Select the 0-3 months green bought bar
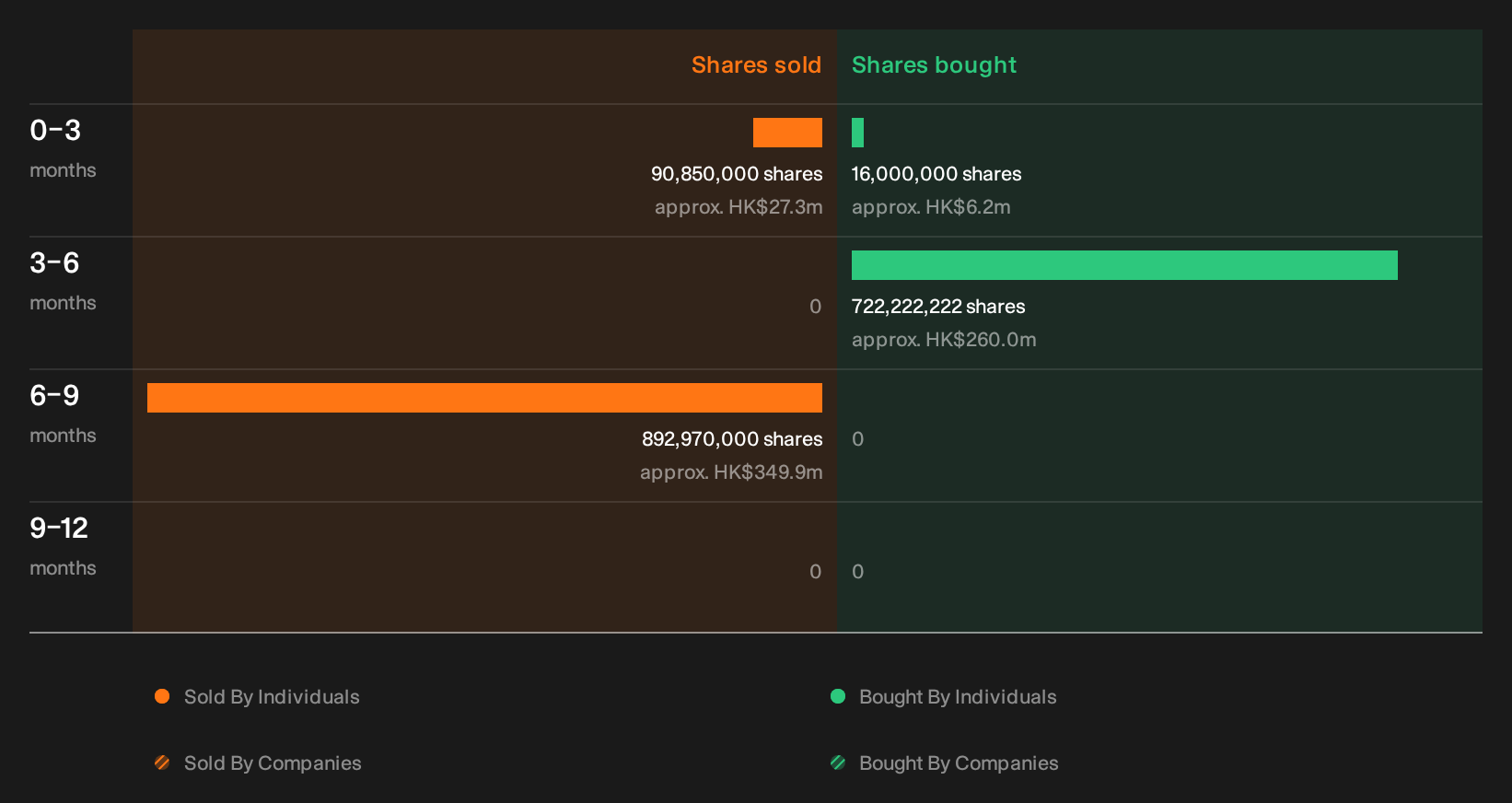Image resolution: width=1512 pixels, height=803 pixels. tap(857, 133)
